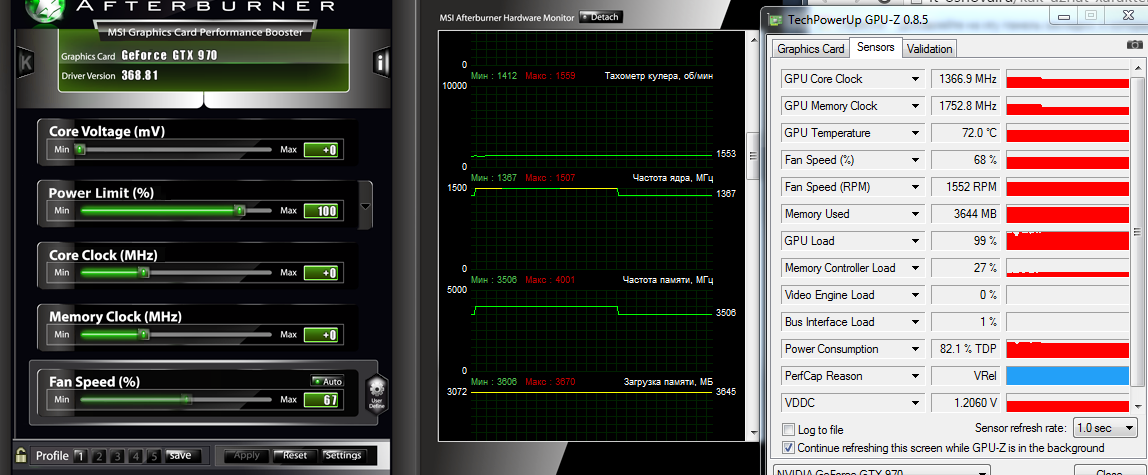1148x475 pixels.
Task: Open the GPU Core Clock sensor dropdown
Action: (914, 79)
